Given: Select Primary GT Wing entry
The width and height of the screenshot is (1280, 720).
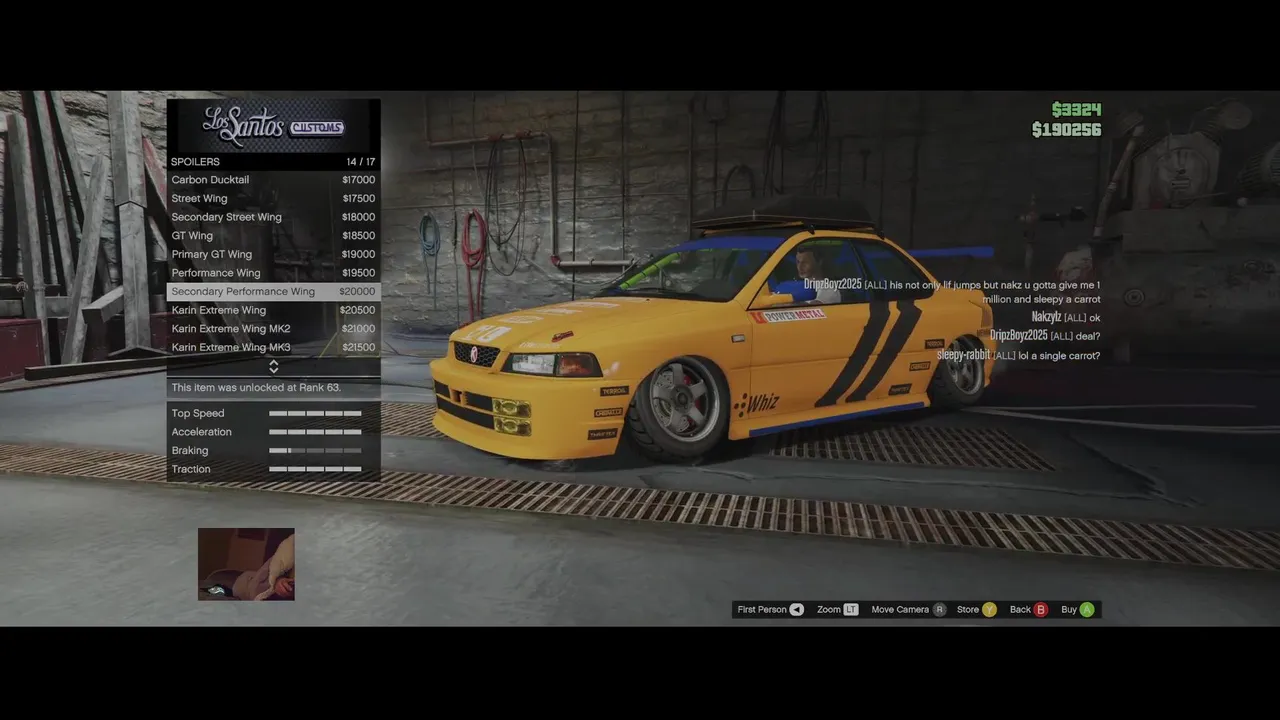Looking at the screenshot, I should tap(273, 254).
